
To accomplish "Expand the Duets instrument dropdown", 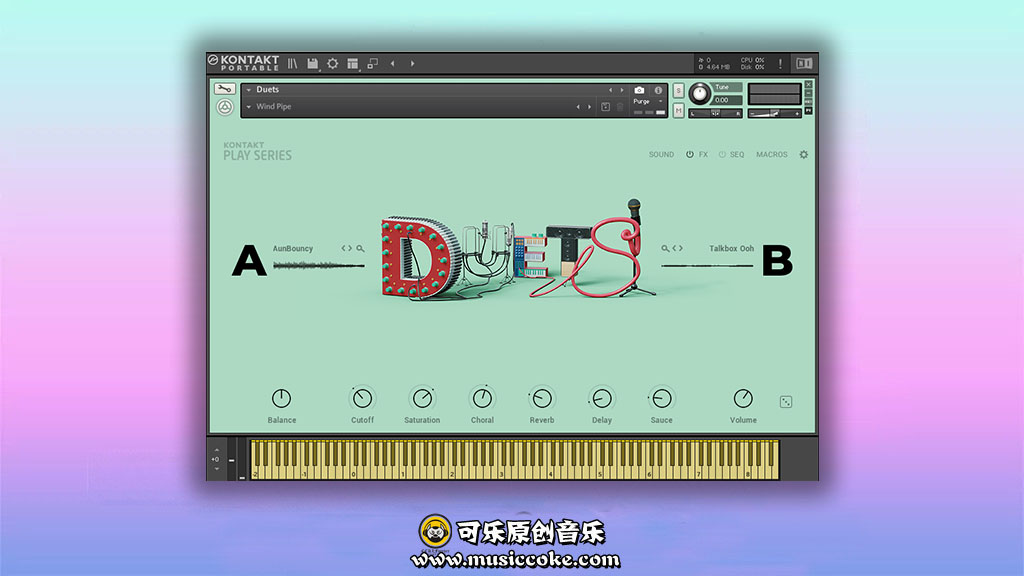I will [249, 90].
